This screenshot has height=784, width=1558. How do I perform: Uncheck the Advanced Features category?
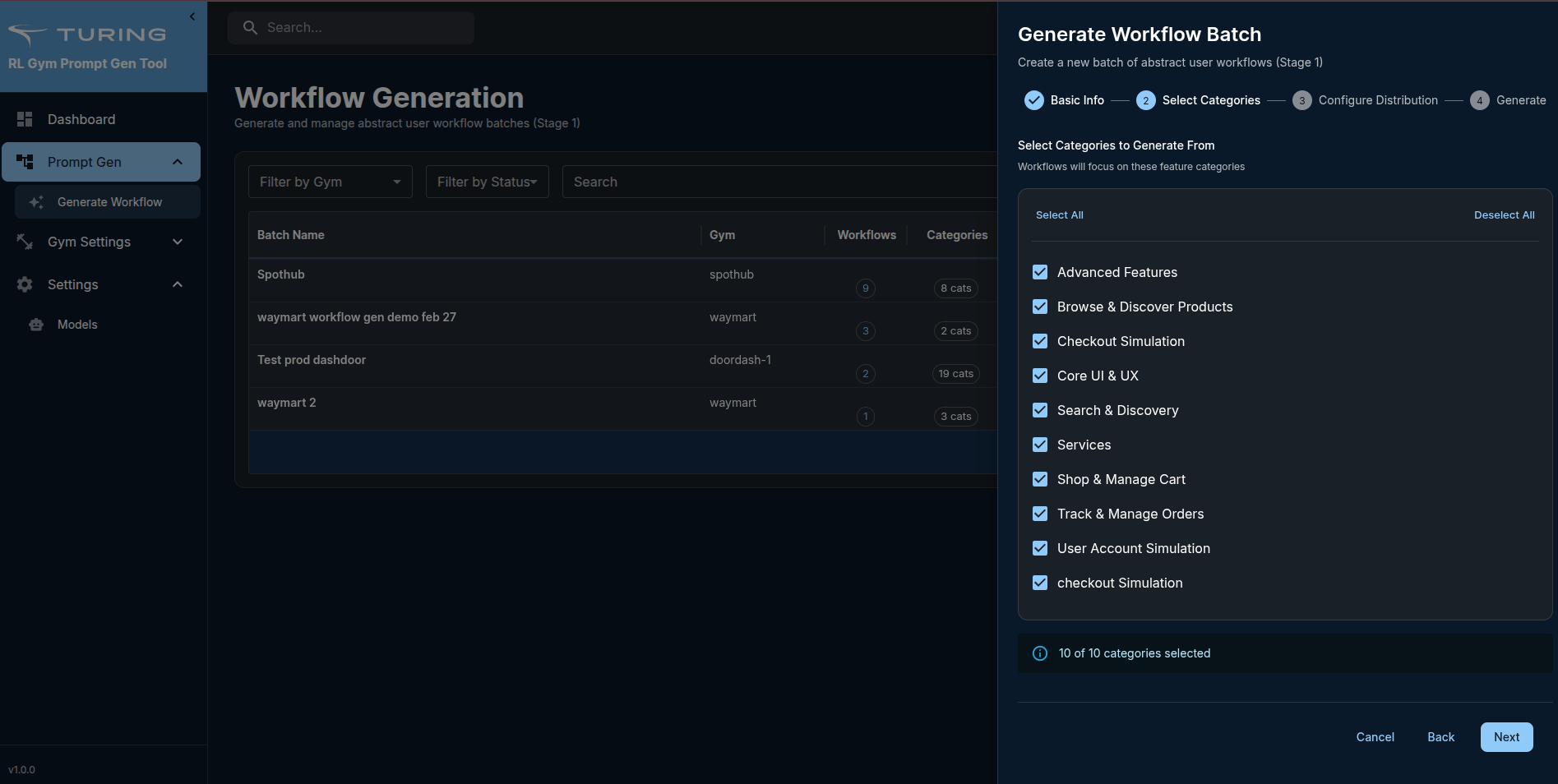click(1039, 272)
